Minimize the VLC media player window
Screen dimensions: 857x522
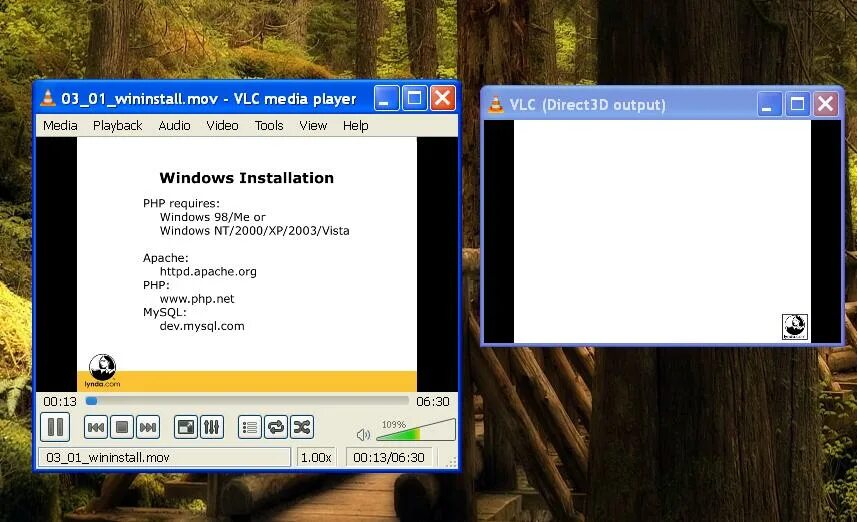386,98
